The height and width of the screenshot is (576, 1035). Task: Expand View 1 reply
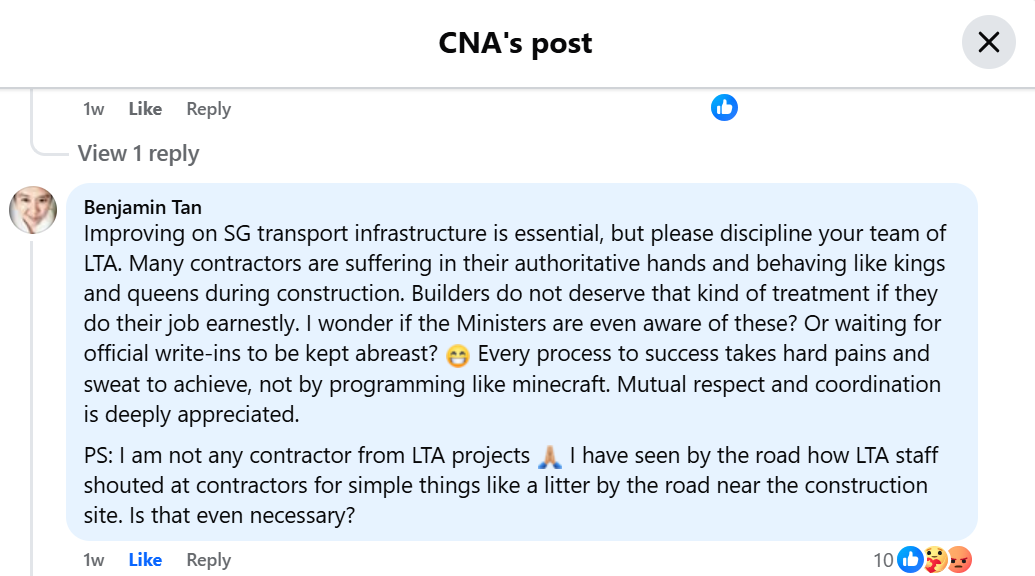[x=138, y=153]
